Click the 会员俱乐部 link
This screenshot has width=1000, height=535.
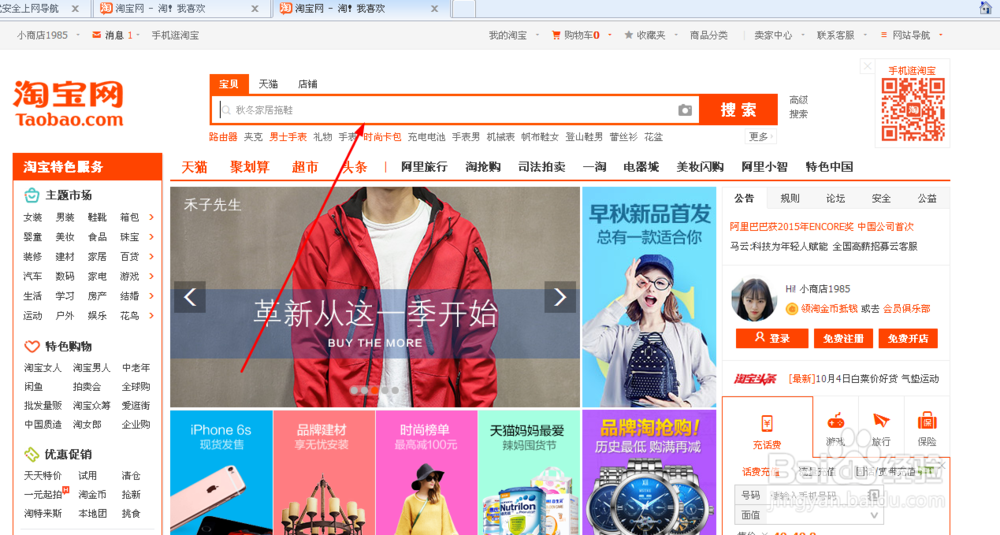[907, 309]
